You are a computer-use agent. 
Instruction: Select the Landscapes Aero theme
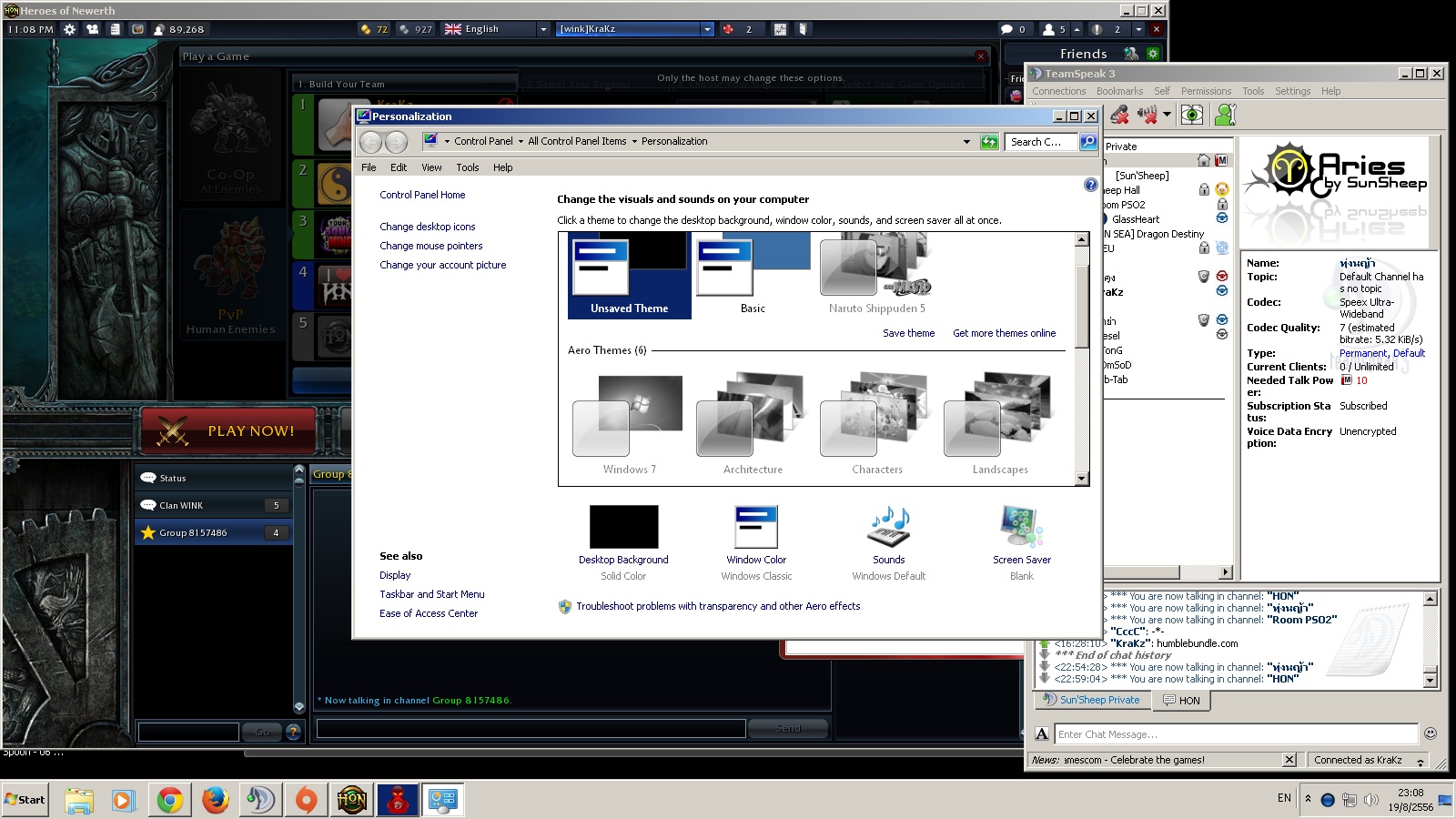coord(1000,424)
